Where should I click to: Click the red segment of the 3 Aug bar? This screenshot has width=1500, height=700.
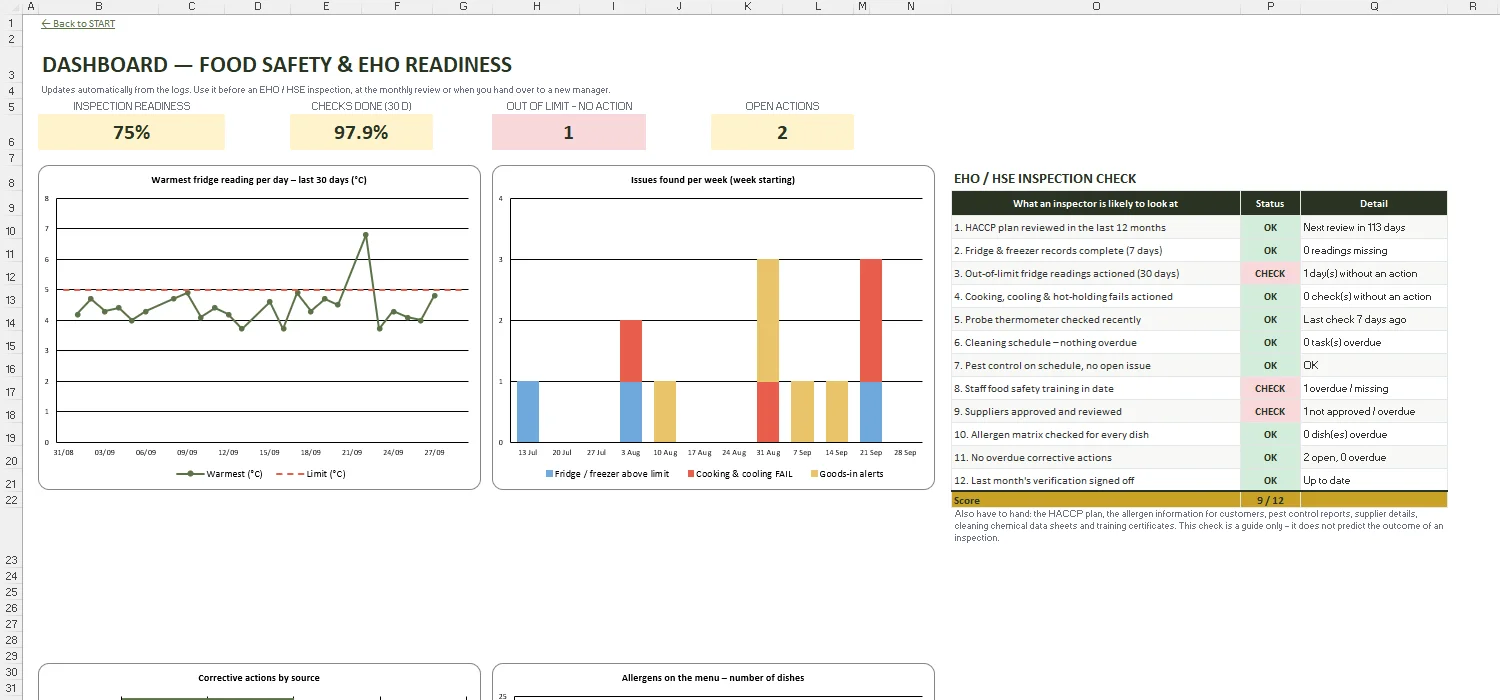point(631,351)
